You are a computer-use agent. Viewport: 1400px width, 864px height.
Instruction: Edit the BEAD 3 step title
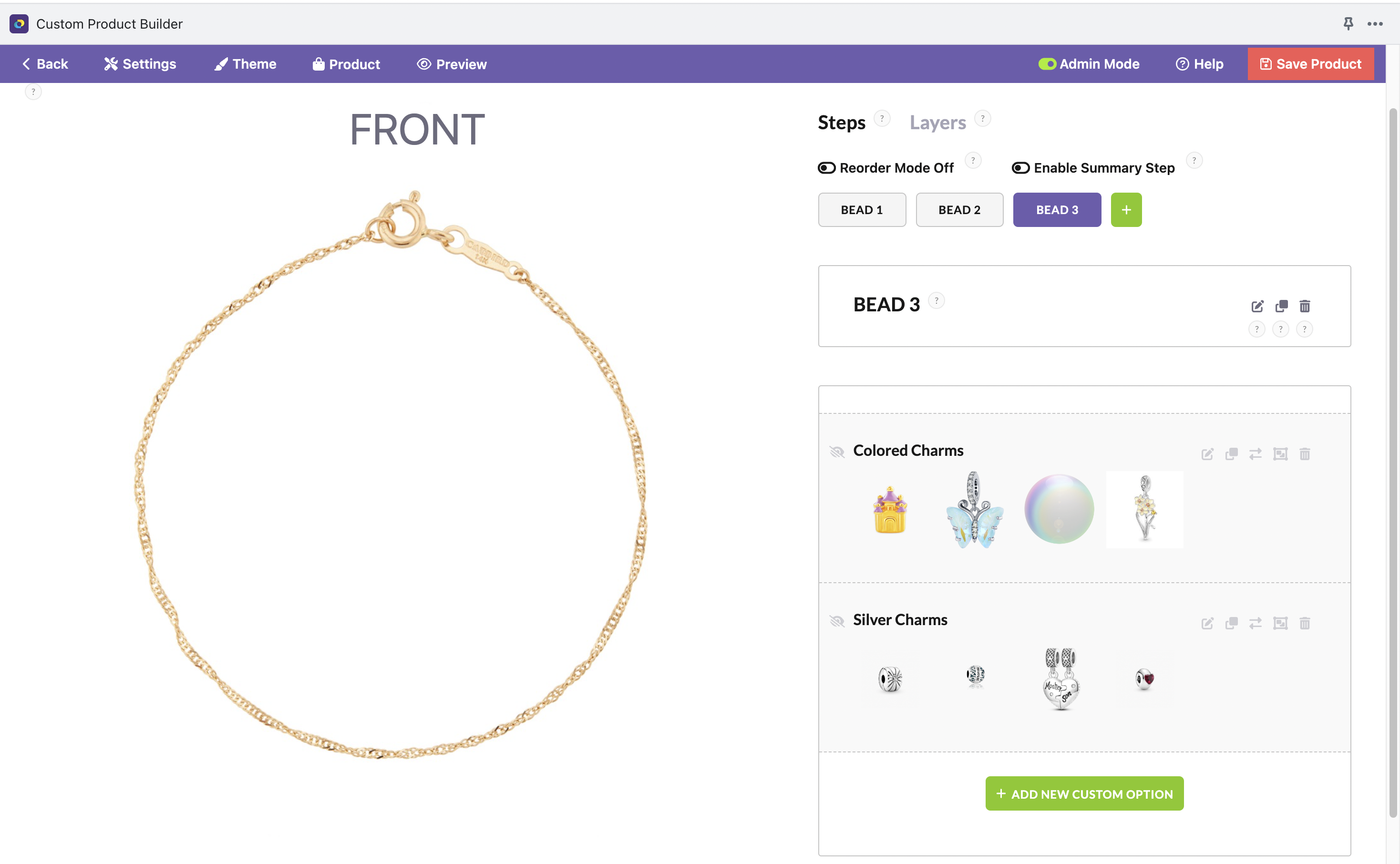[1256, 306]
